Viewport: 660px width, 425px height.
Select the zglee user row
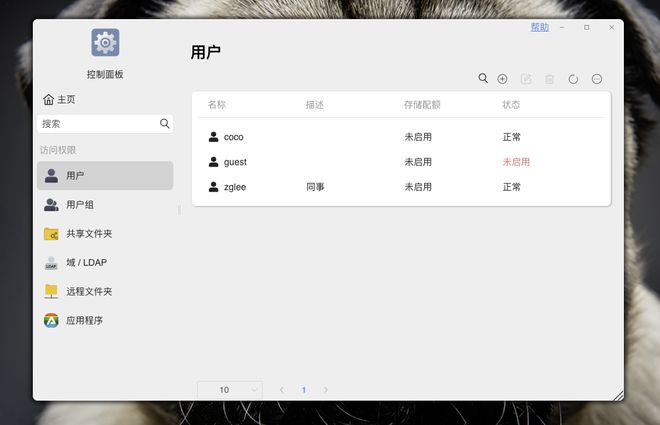pos(401,187)
